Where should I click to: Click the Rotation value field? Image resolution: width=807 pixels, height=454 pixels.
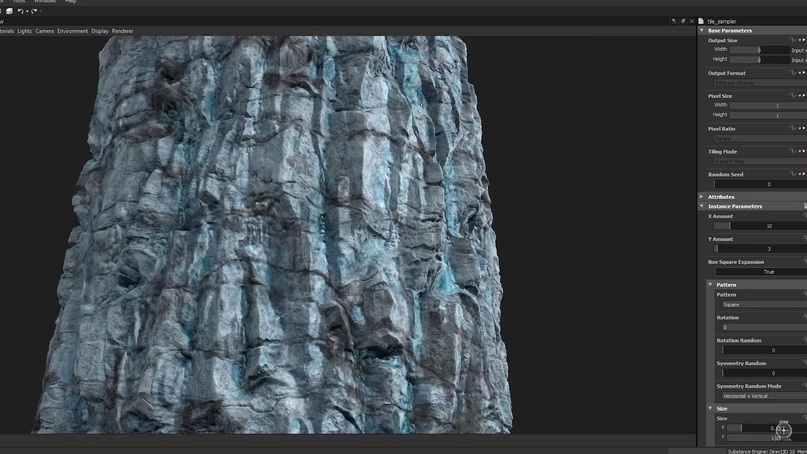click(x=764, y=327)
